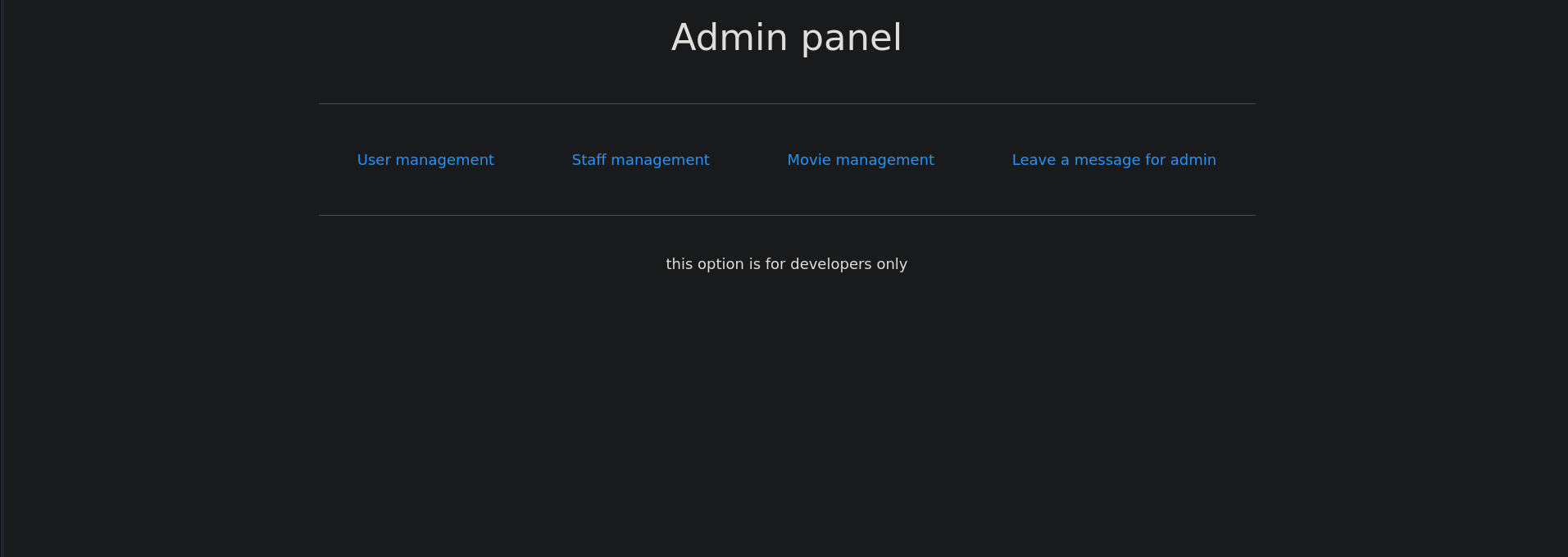This screenshot has width=1568, height=557.
Task: Go to the Staff management page
Action: point(640,160)
